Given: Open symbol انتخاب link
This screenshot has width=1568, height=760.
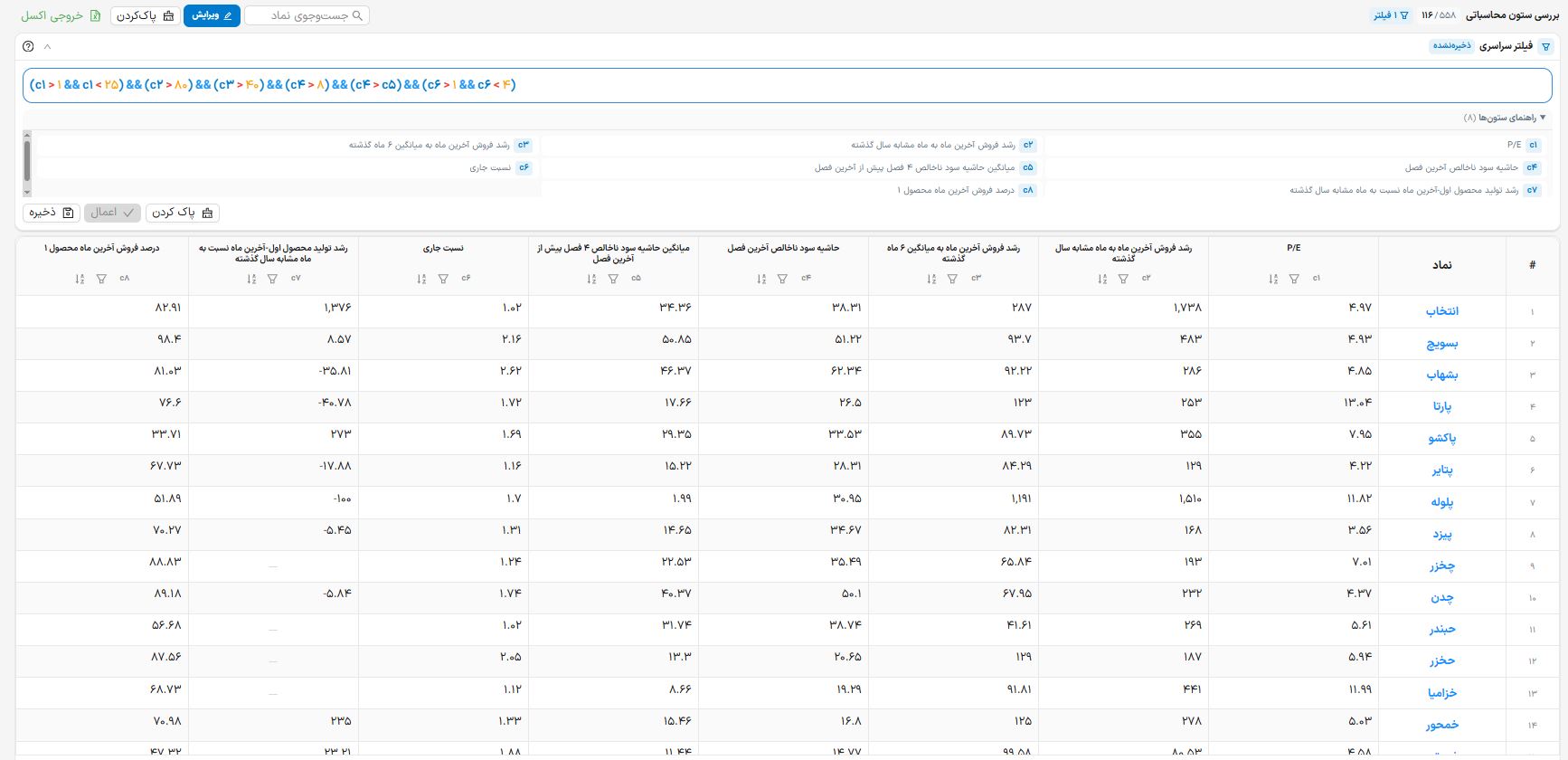Looking at the screenshot, I should pyautogui.click(x=1442, y=311).
